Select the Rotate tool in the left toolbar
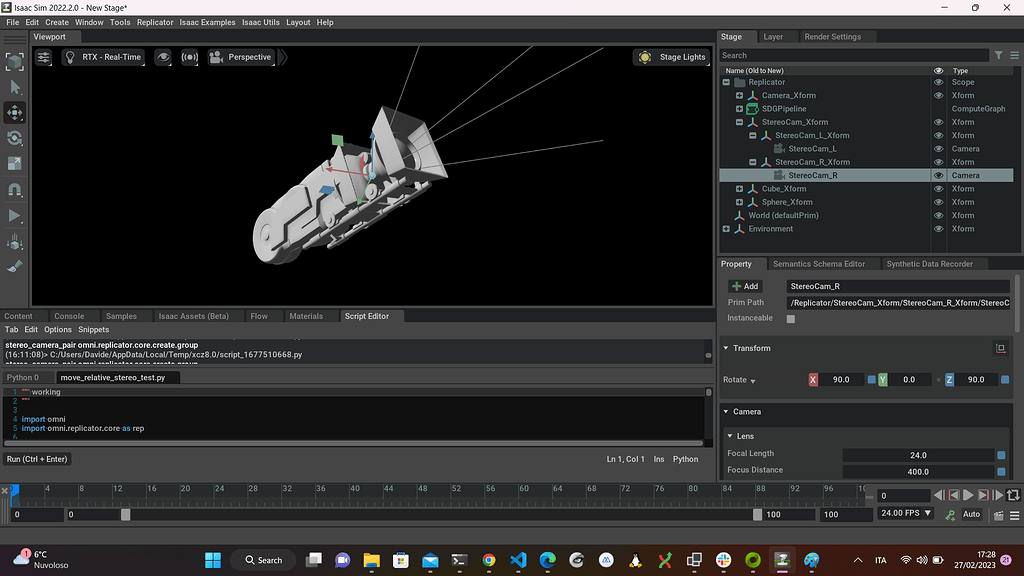Screen dimensions: 1024x576 (13, 138)
